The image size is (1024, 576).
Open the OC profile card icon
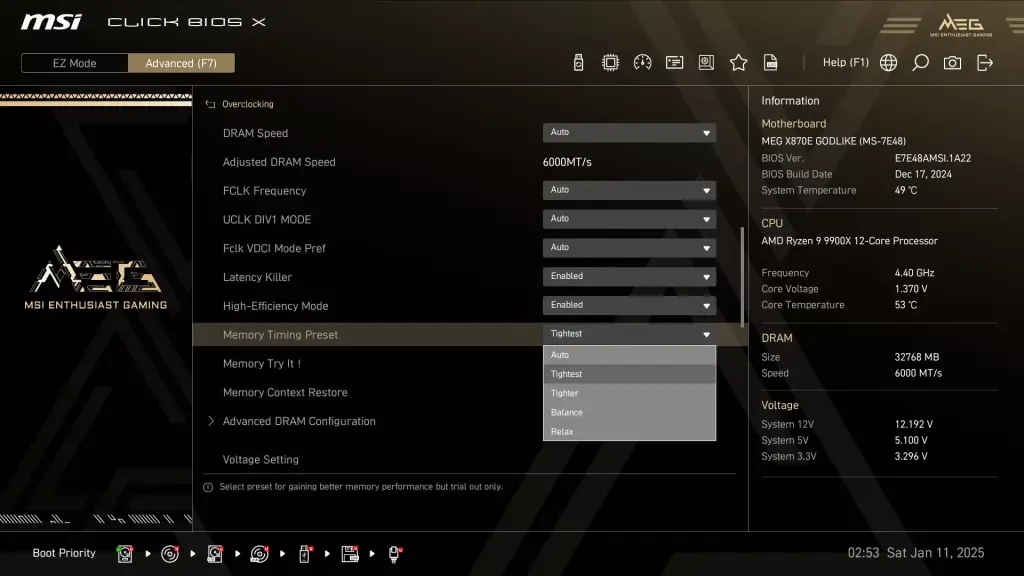pos(674,63)
